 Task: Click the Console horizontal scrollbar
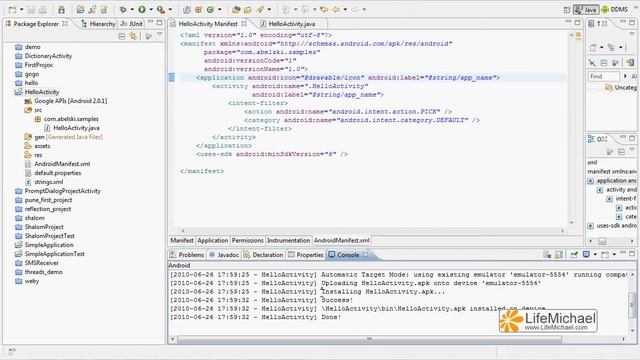click(x=369, y=339)
